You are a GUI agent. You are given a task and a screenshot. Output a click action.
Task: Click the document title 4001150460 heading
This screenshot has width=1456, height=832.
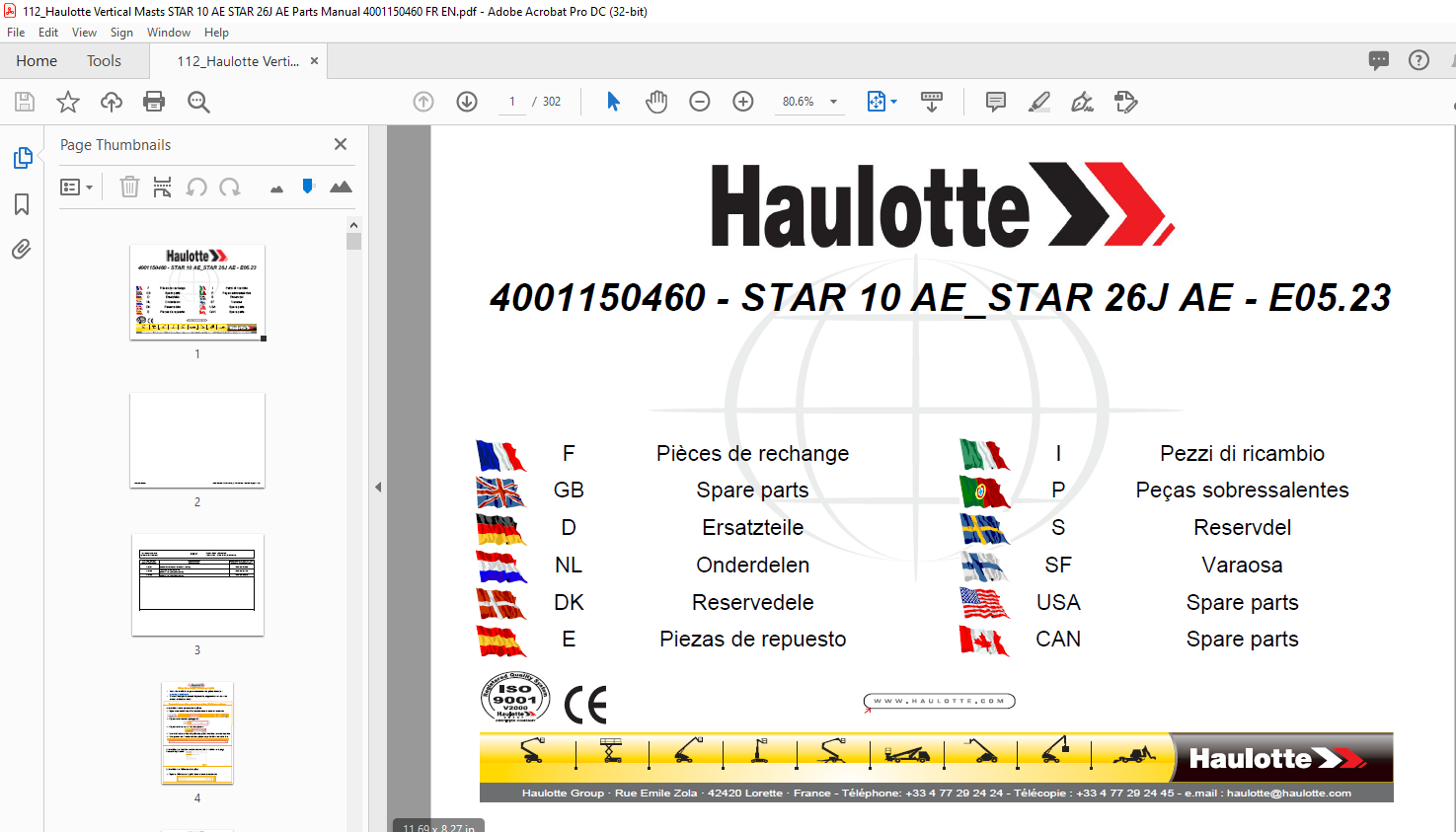coord(940,297)
